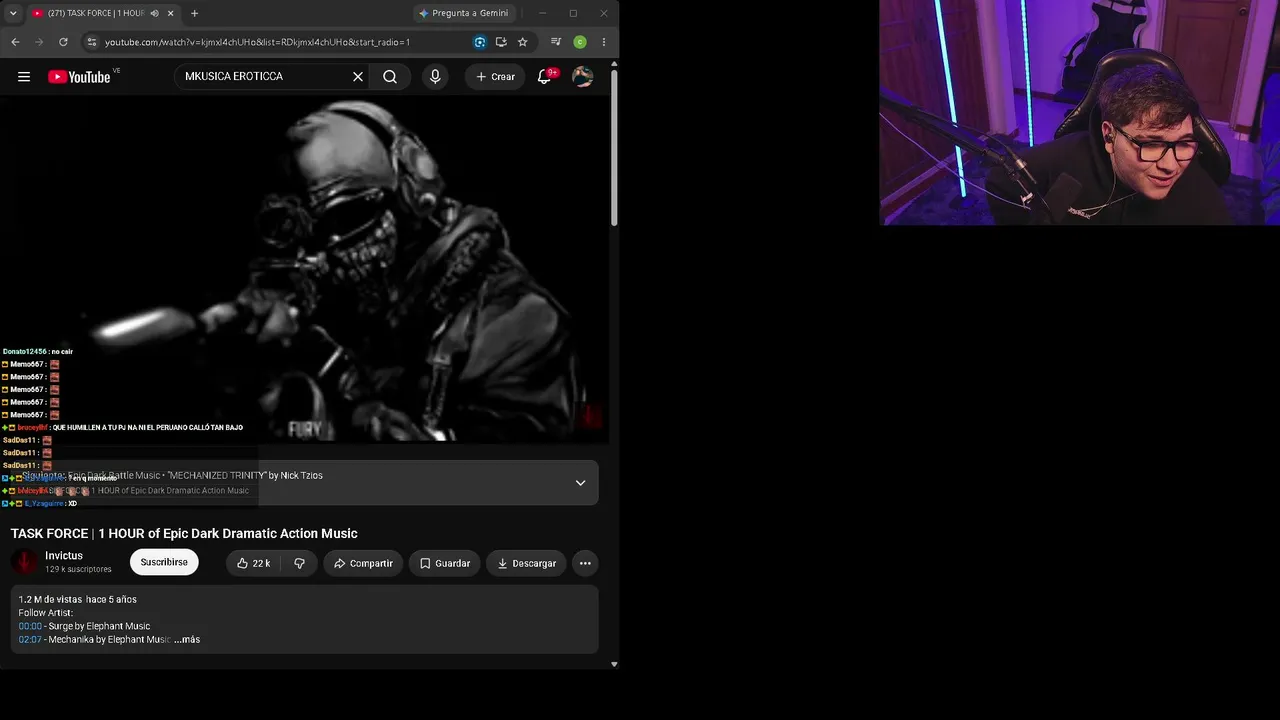Image resolution: width=1280 pixels, height=720 pixels.
Task: Jump to 02:07 timestamp link
Action: (x=30, y=639)
